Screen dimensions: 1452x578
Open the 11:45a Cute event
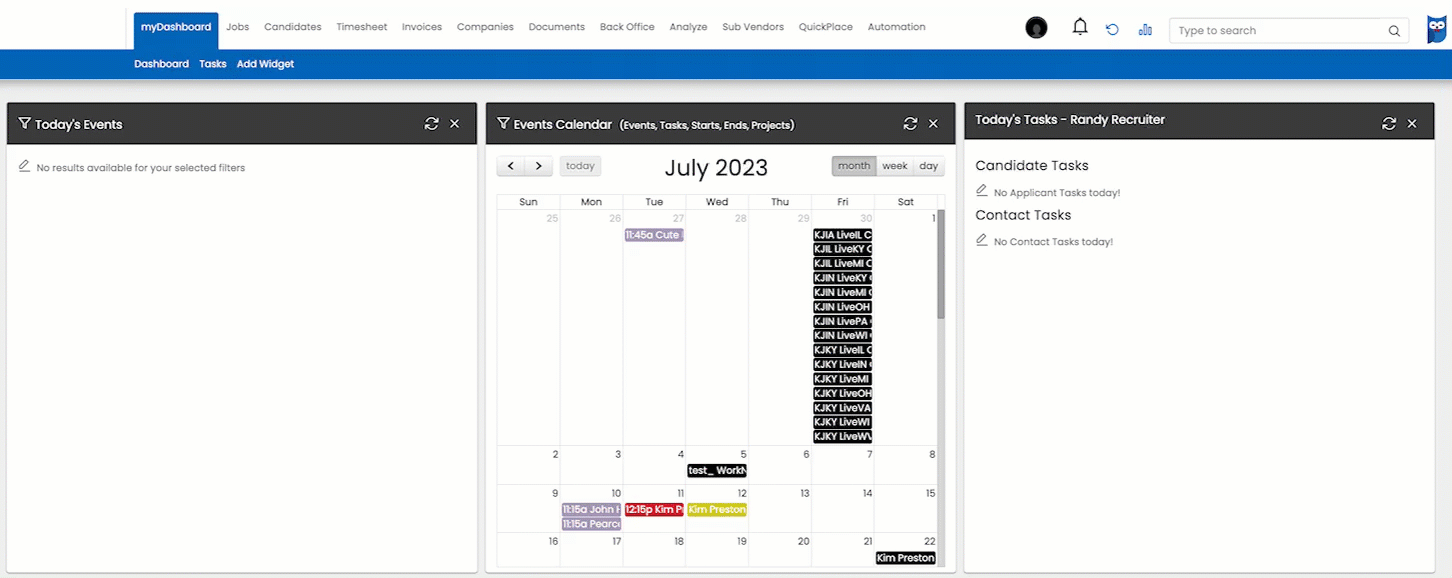pos(653,235)
